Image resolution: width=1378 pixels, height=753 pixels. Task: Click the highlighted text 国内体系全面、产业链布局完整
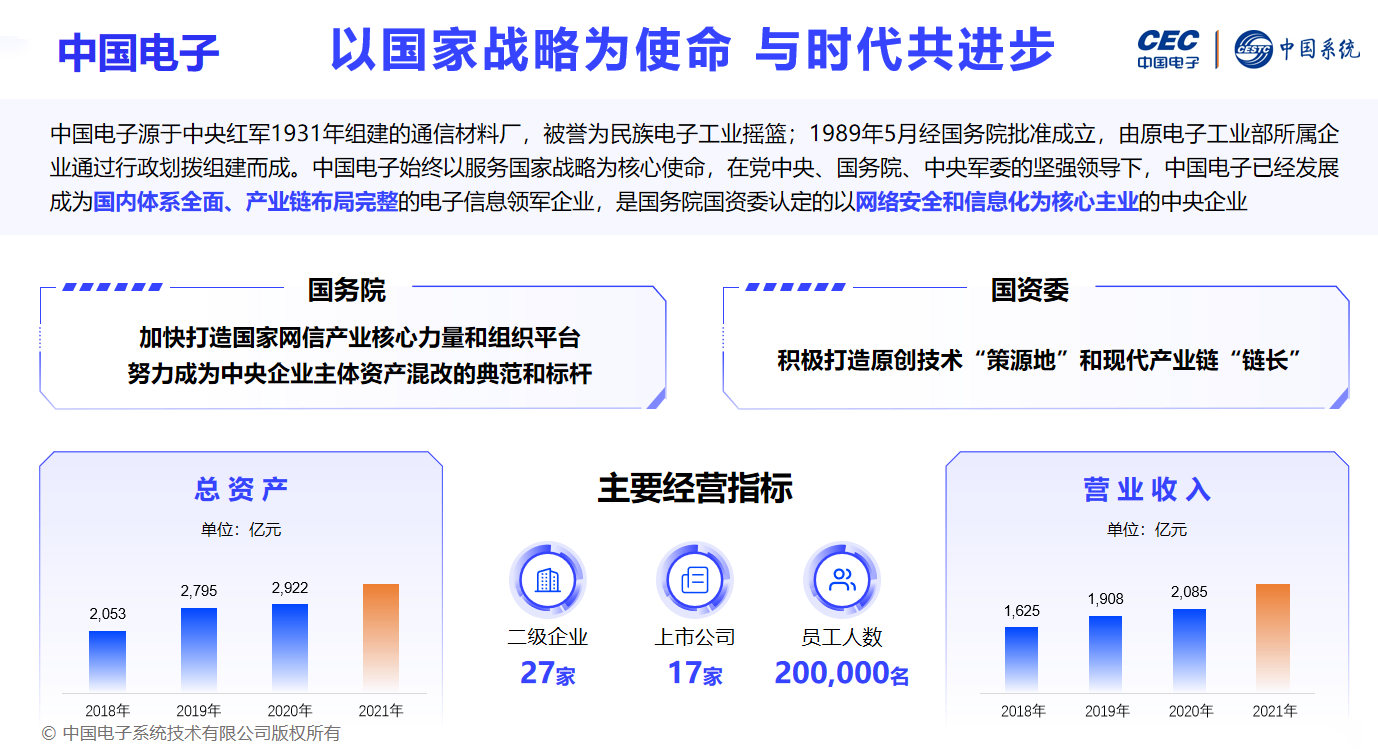coord(245,202)
